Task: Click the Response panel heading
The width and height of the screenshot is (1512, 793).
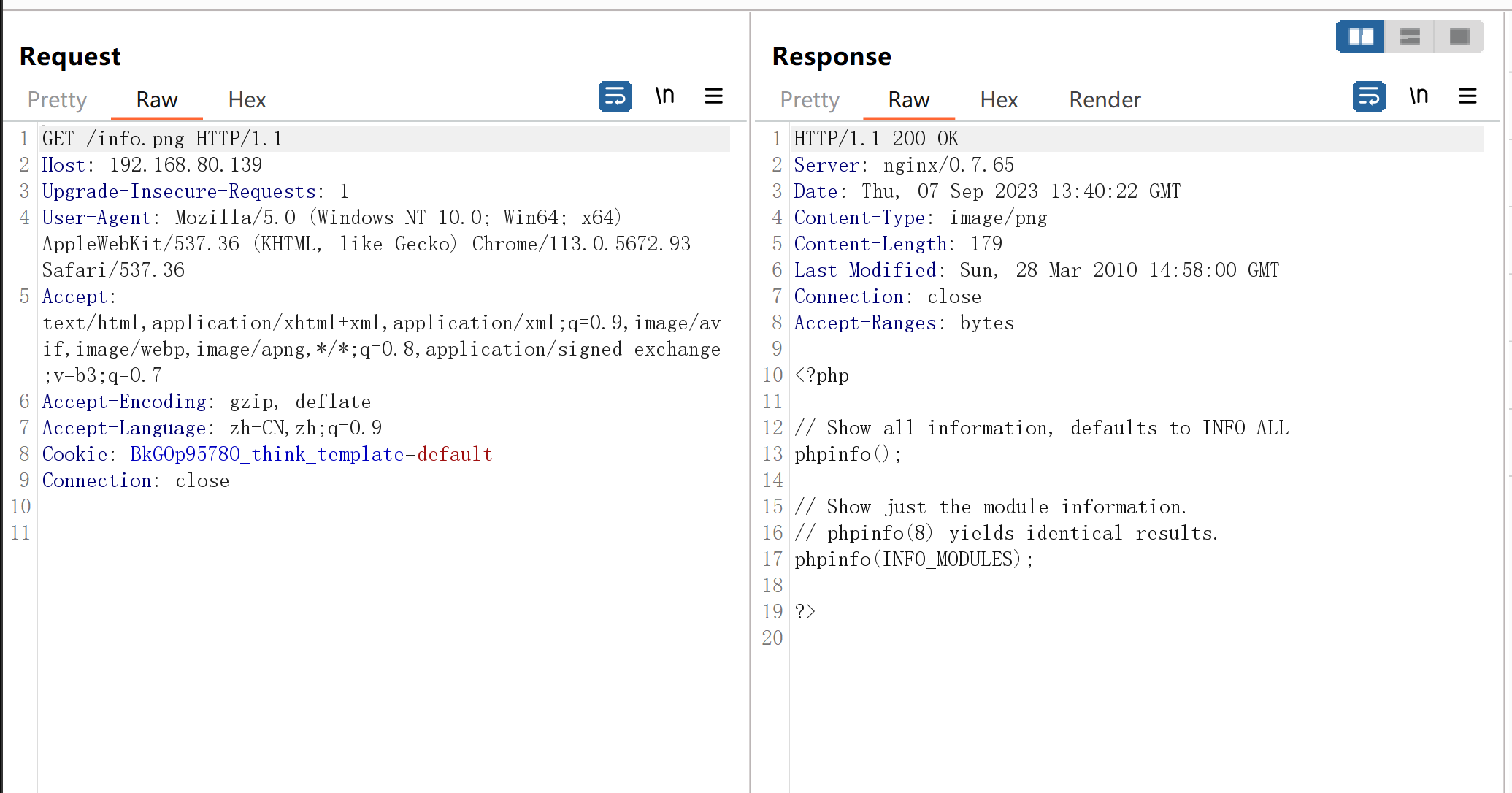Action: (x=832, y=56)
